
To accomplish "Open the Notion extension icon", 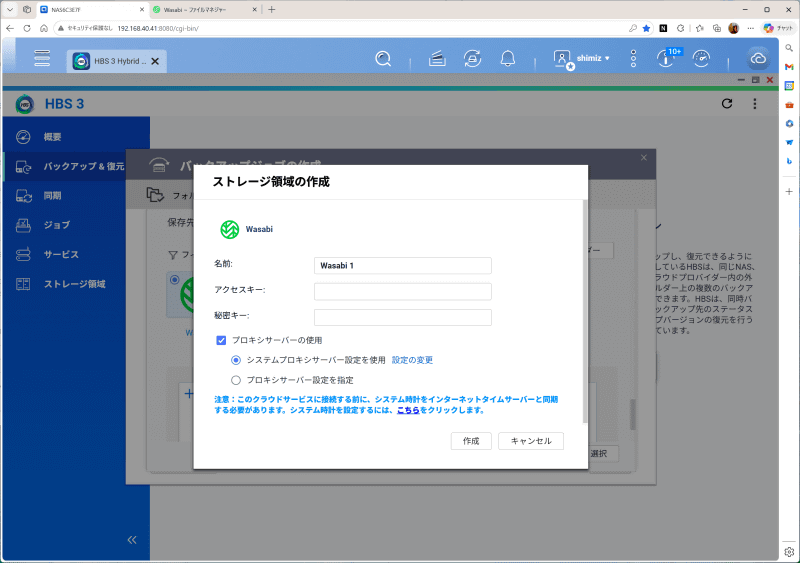I will click(663, 29).
